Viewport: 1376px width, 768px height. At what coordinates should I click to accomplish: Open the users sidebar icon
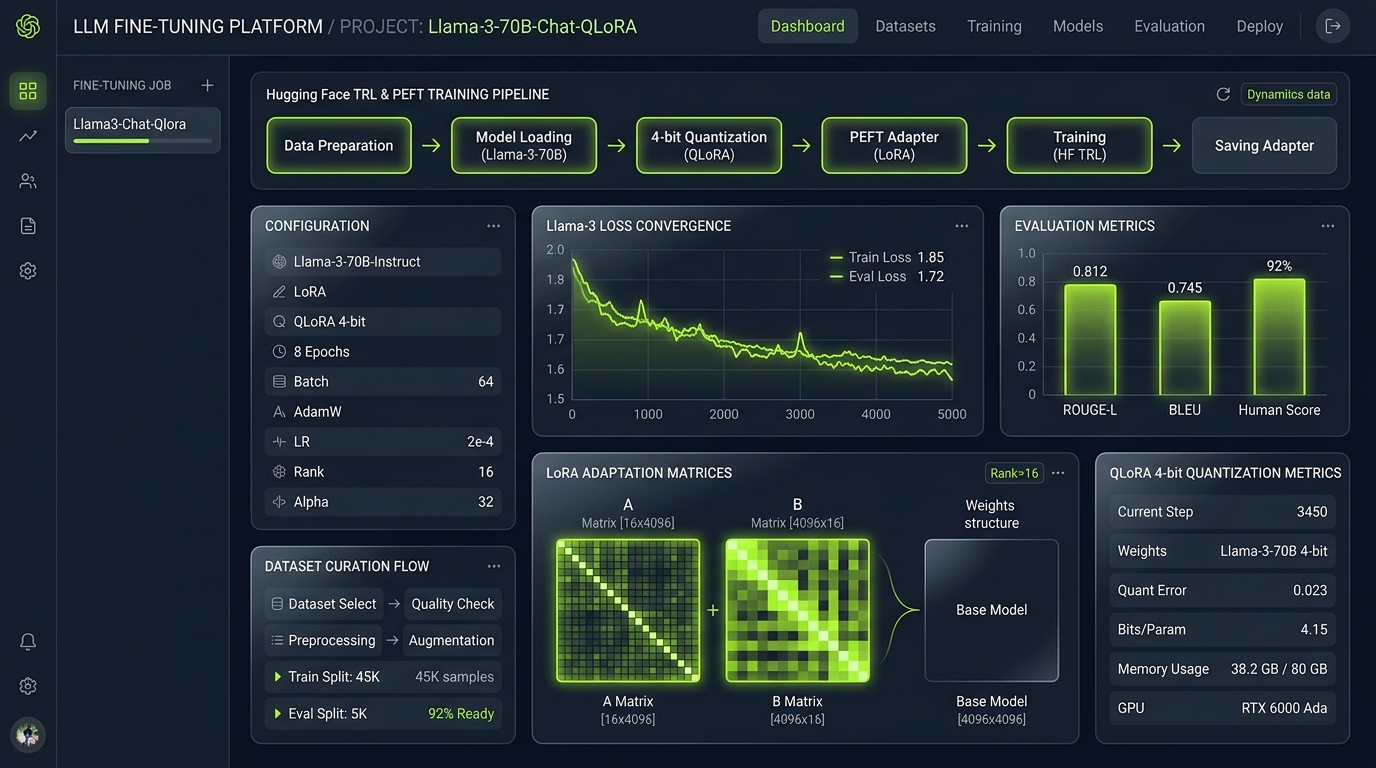click(28, 181)
